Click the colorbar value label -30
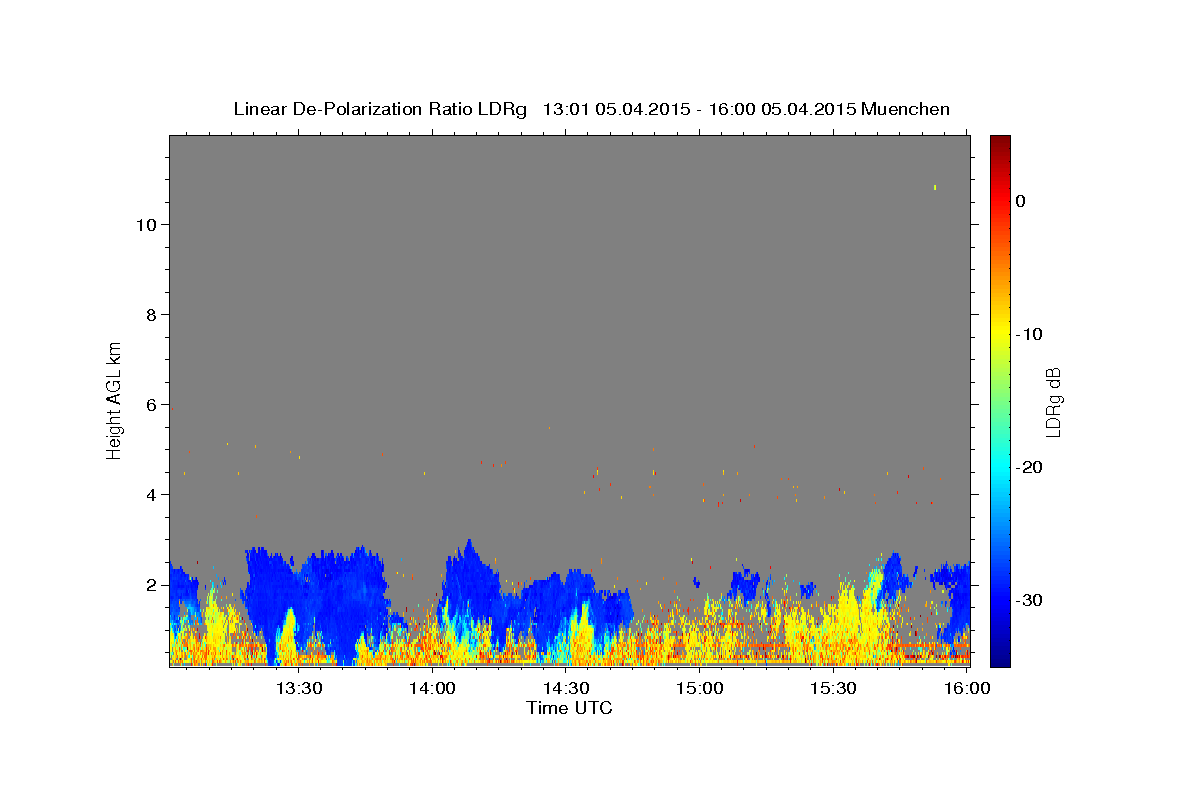The image size is (1200, 800). pos(1030,600)
